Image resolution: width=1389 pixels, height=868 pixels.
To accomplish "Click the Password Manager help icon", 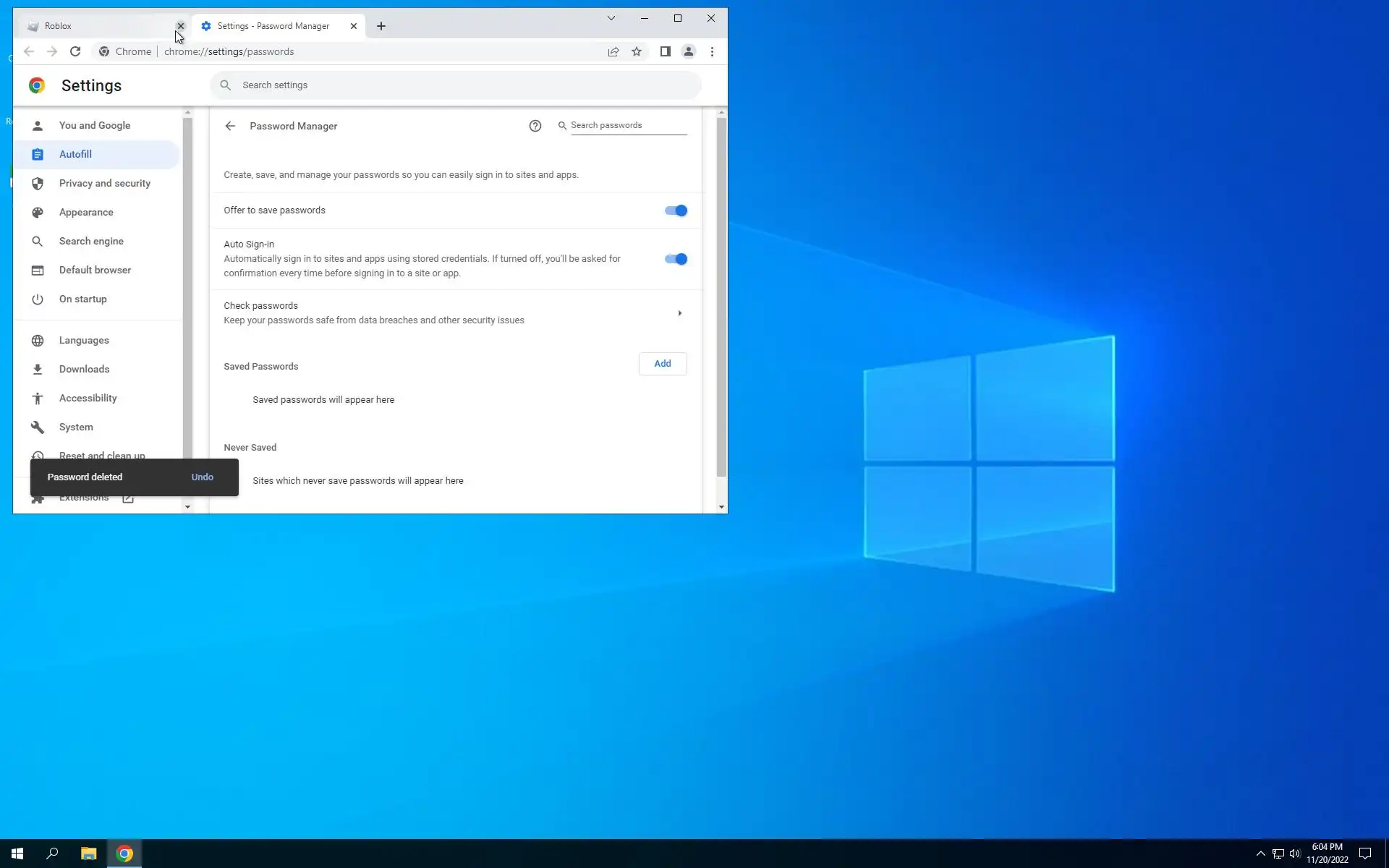I will pos(535,126).
